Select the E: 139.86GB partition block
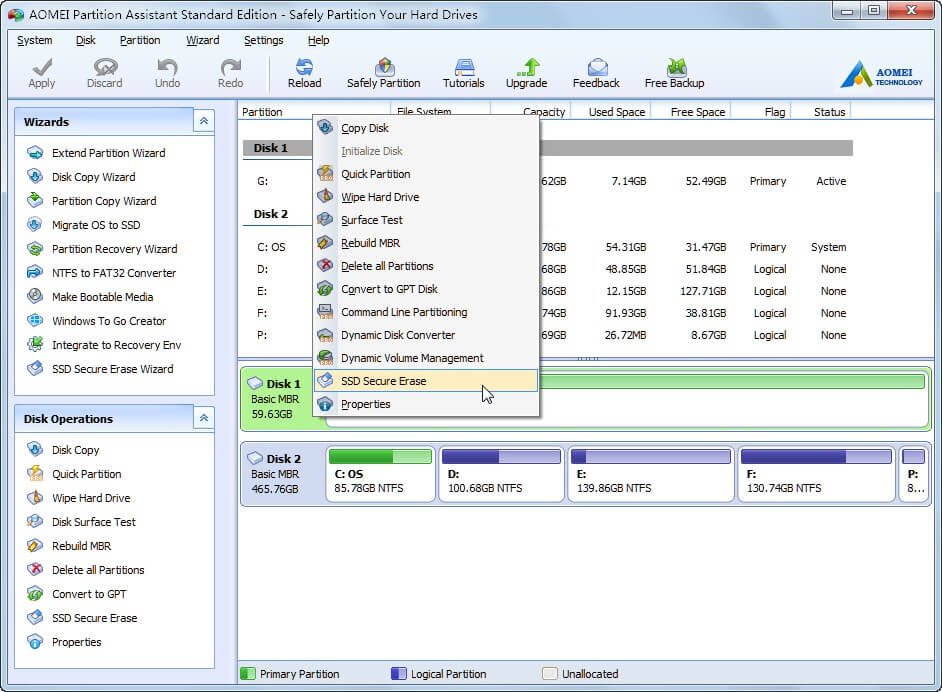Image resolution: width=942 pixels, height=692 pixels. pyautogui.click(x=651, y=474)
